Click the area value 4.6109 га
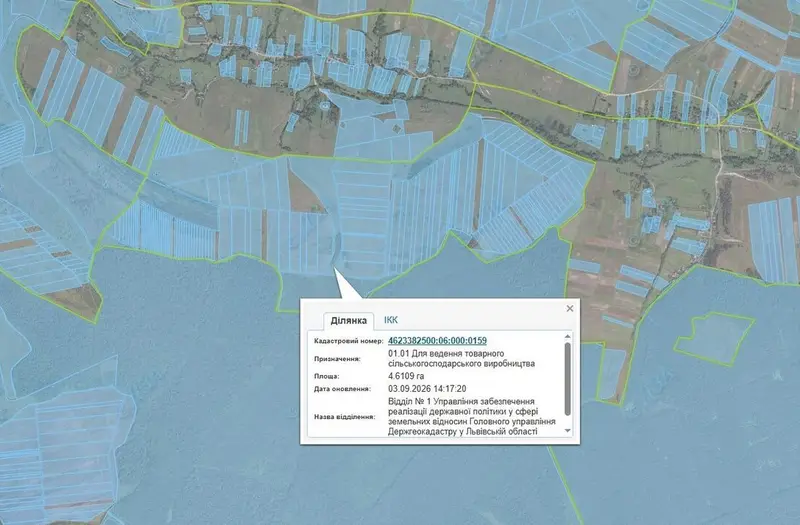The height and width of the screenshot is (525, 800). click(x=406, y=376)
